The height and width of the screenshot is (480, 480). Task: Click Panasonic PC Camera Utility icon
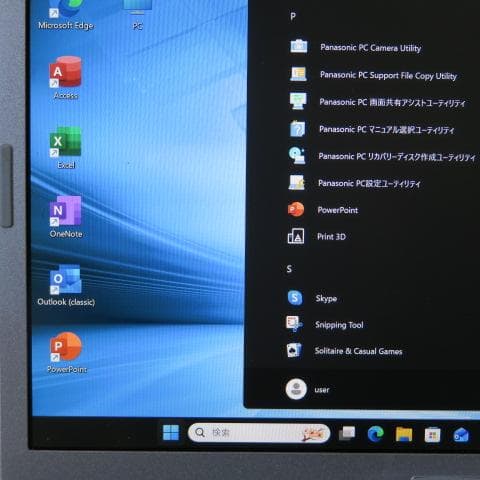click(298, 47)
